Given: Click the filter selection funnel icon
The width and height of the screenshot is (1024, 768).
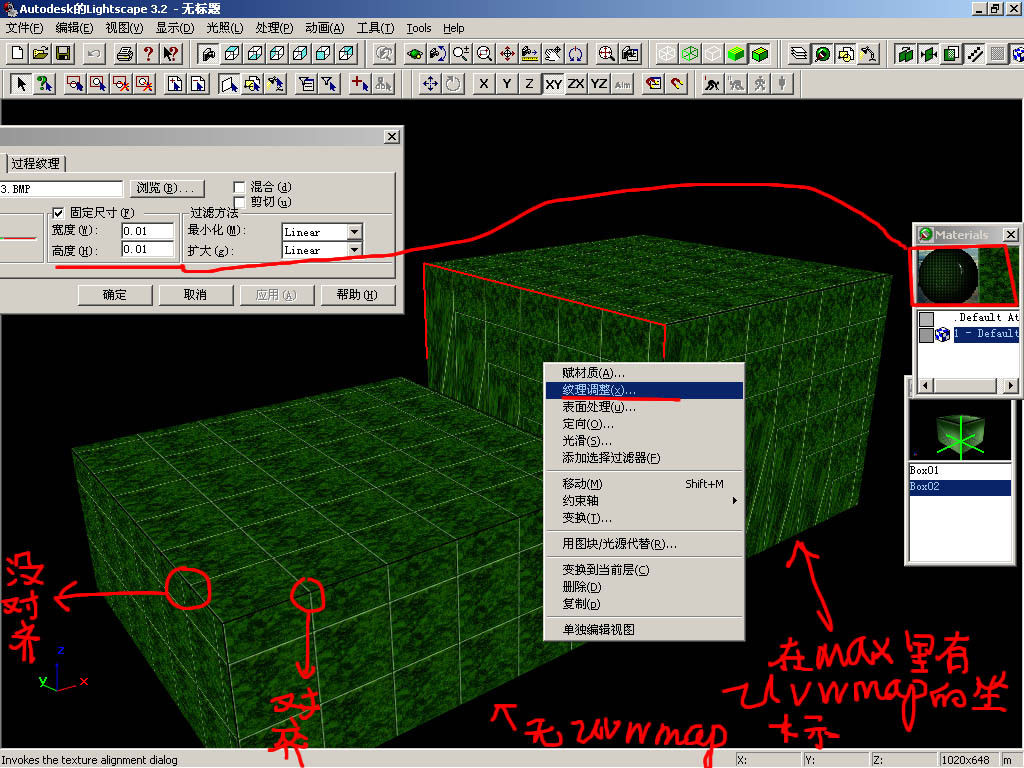Looking at the screenshot, I should (x=329, y=84).
